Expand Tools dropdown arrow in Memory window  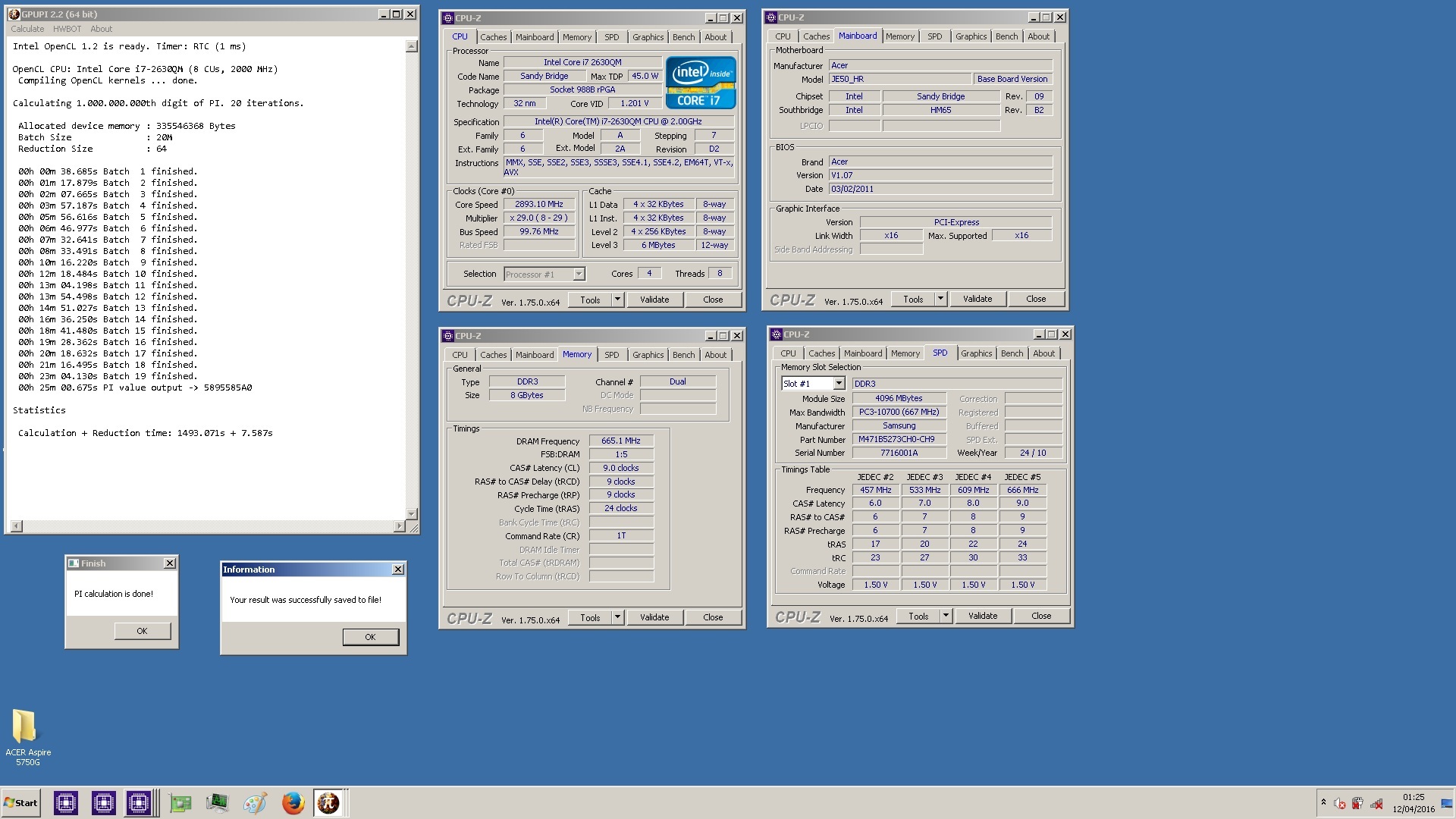tap(617, 617)
